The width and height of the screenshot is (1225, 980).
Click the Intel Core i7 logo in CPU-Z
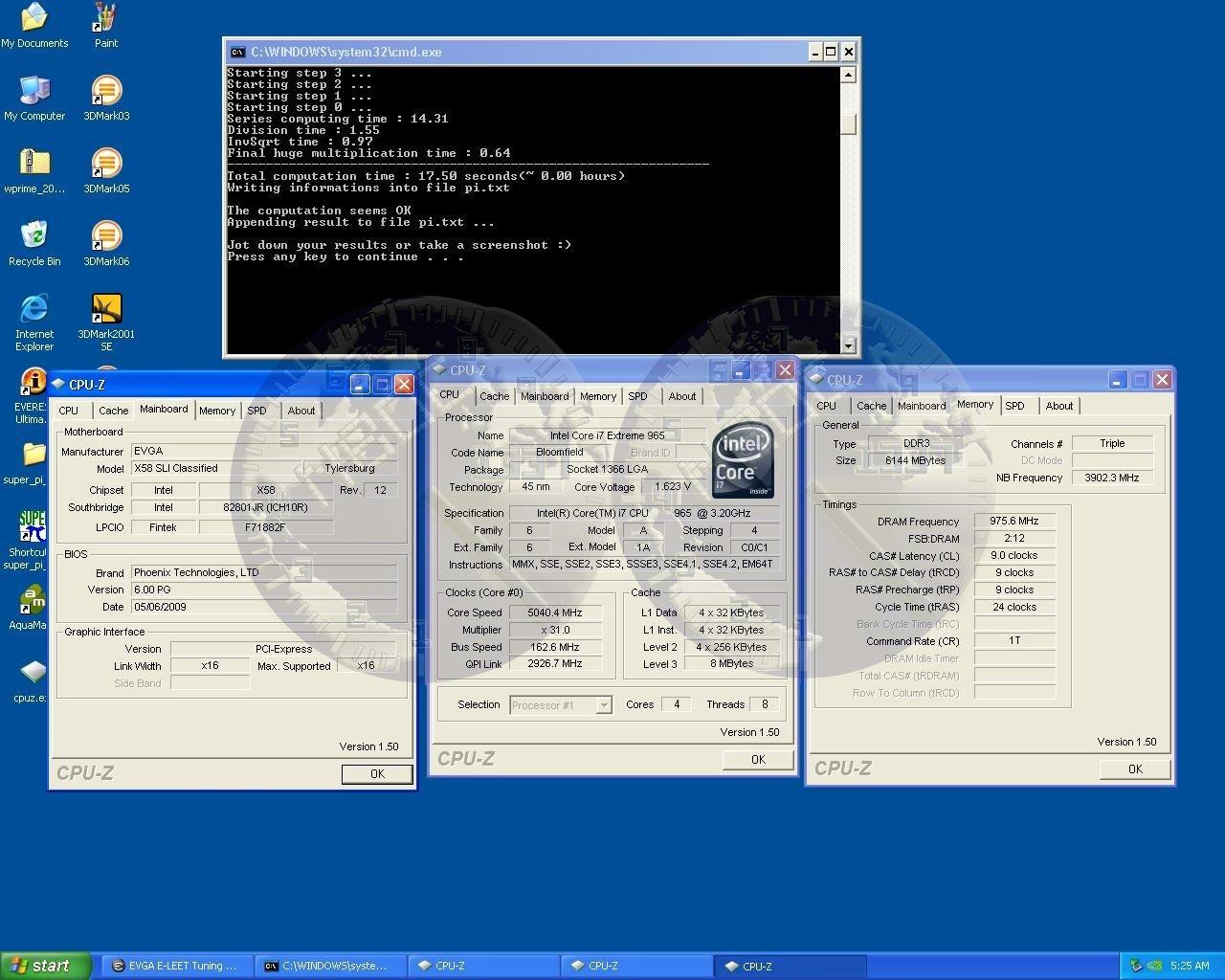(743, 460)
